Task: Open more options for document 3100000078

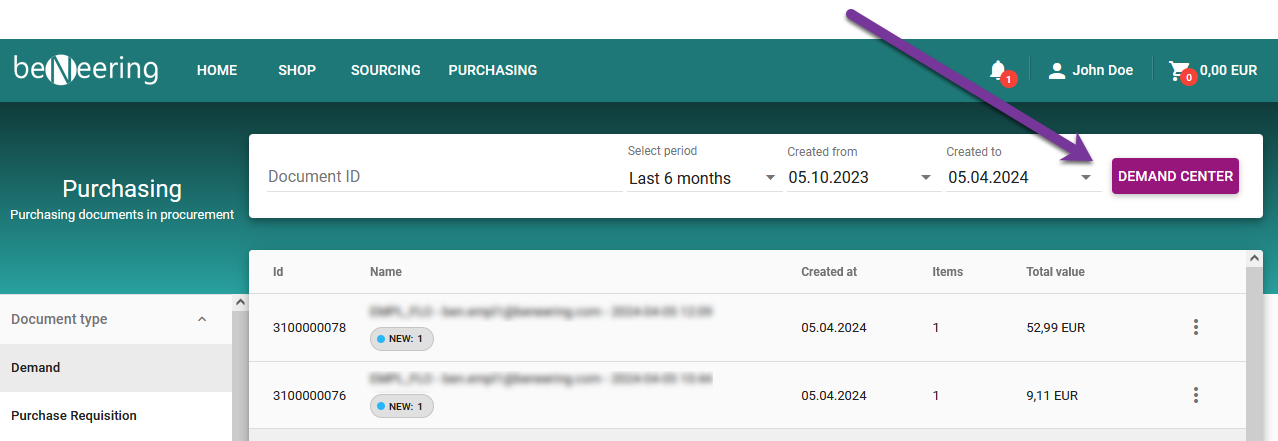Action: 1195,327
